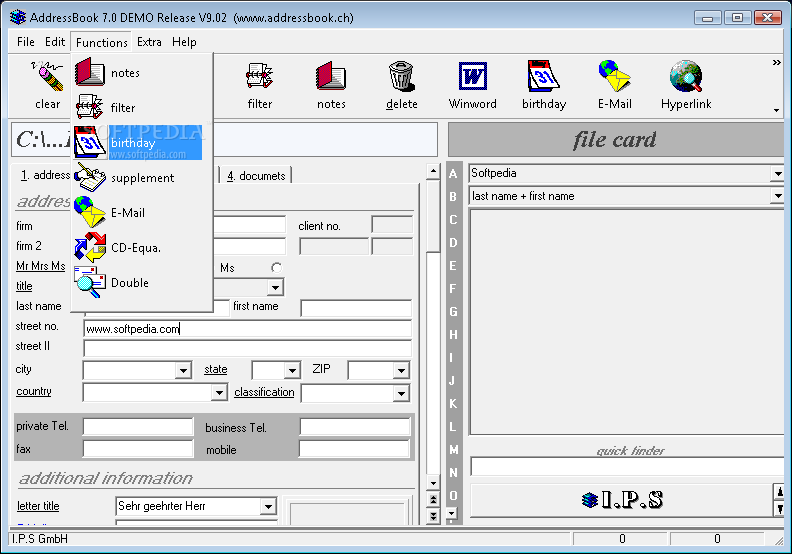
Task: Expand the classification dropdown
Action: pyautogui.click(x=401, y=393)
